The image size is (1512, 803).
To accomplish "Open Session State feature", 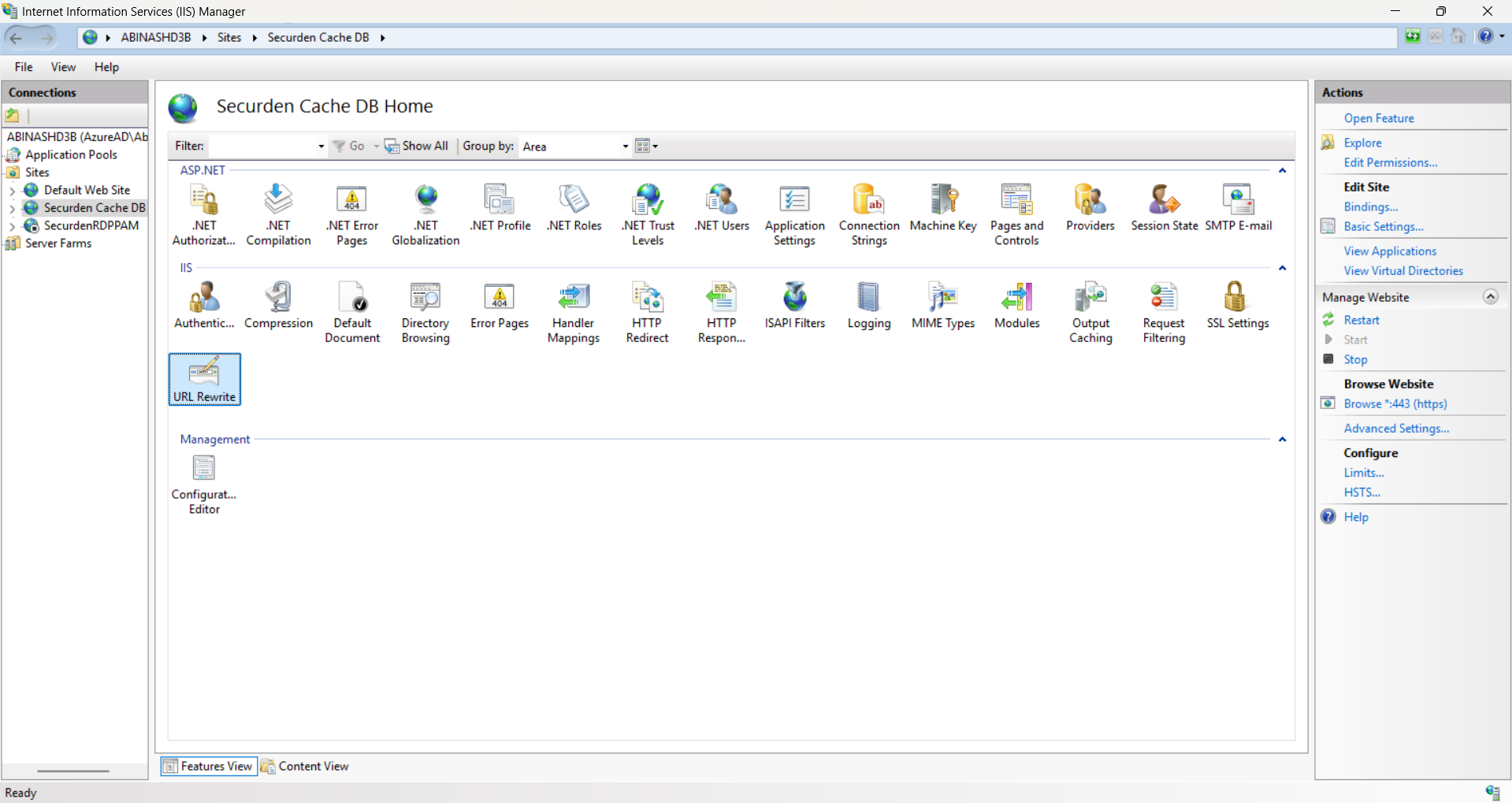I will 1165,208.
